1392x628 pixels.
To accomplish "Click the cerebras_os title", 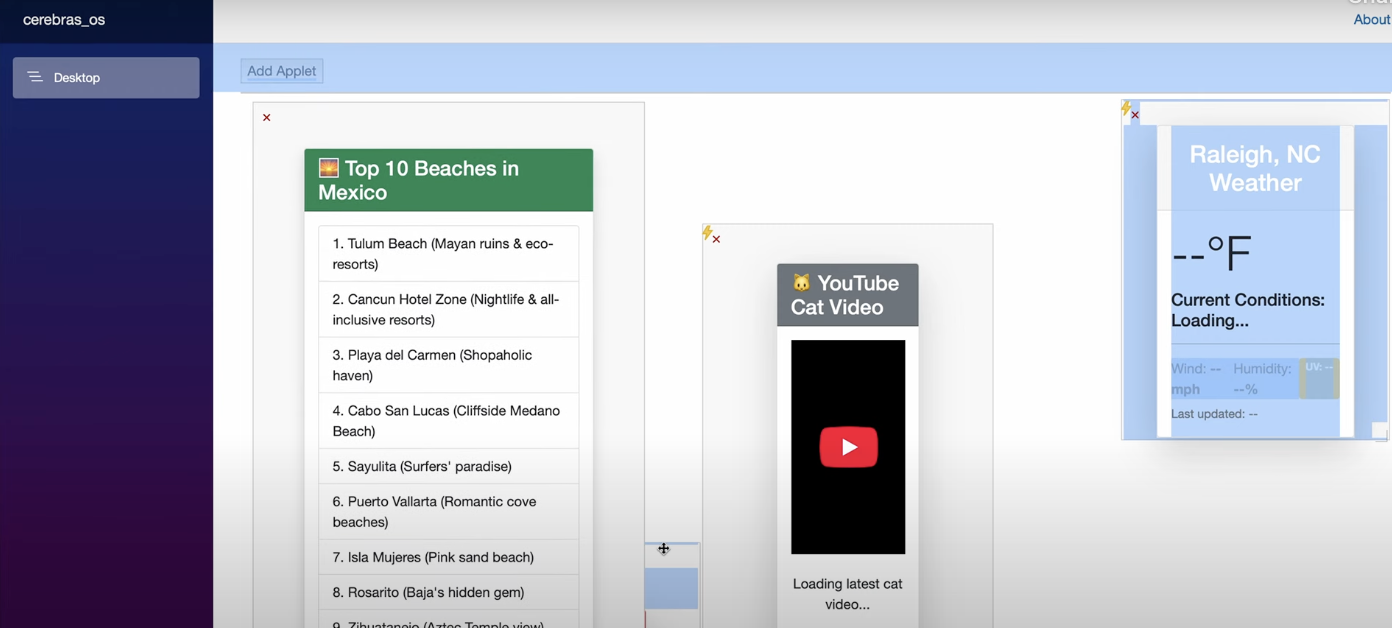I will click(64, 20).
